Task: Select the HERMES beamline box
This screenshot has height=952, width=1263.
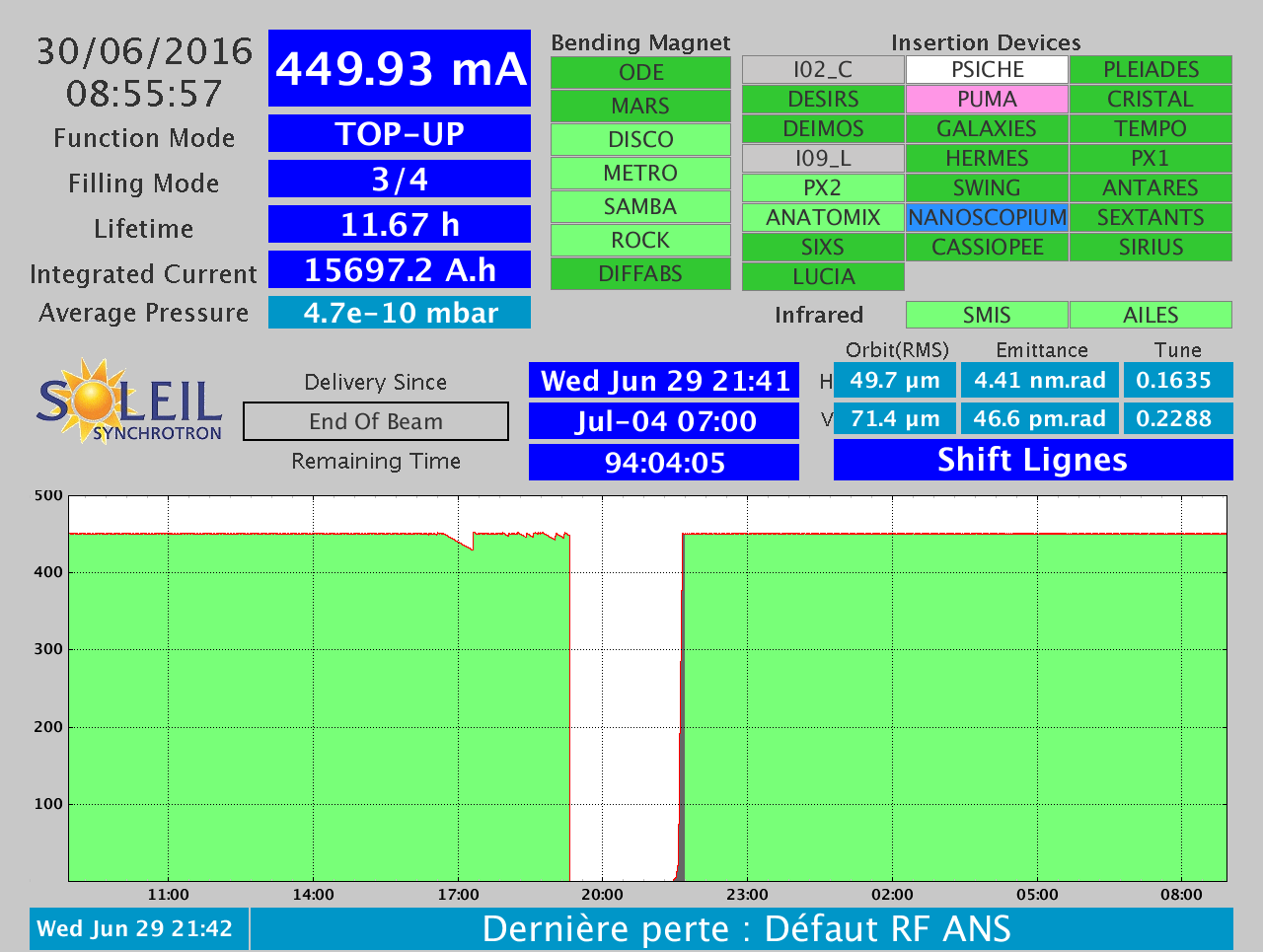Action: click(987, 158)
